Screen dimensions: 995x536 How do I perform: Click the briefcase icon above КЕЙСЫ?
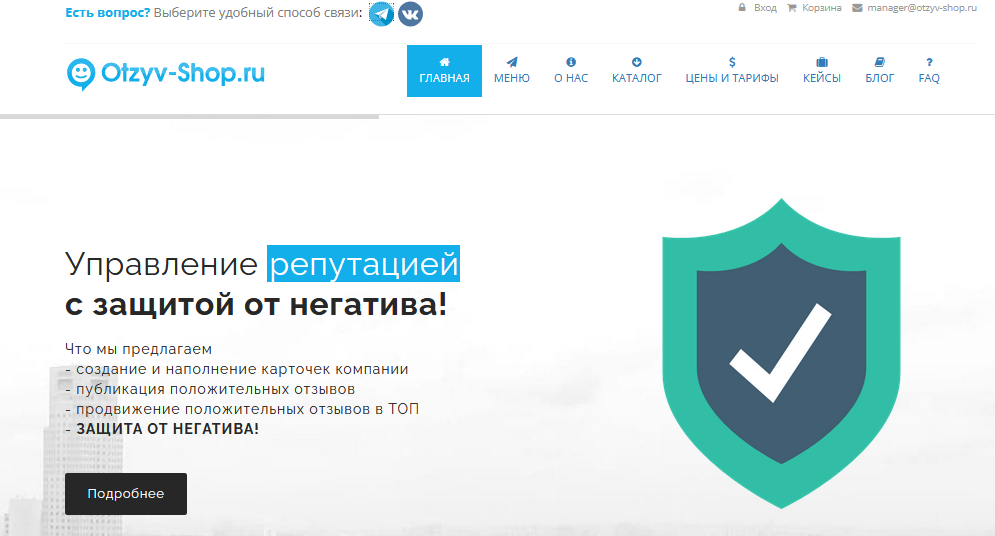[x=822, y=62]
